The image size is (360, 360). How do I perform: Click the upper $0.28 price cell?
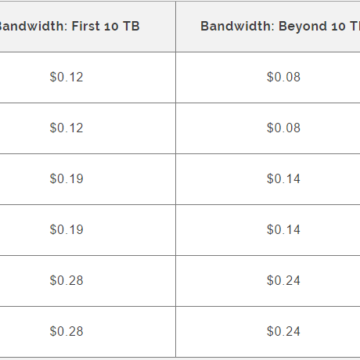(x=66, y=280)
